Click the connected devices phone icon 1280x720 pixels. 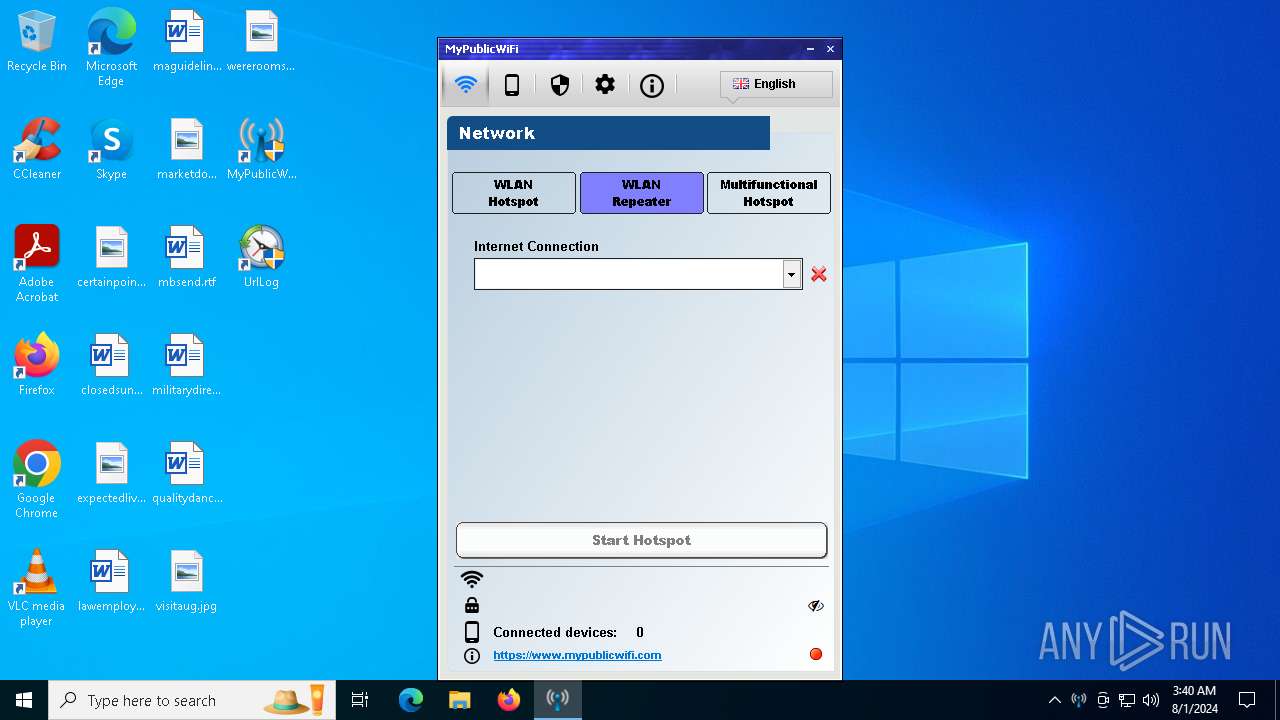coord(472,632)
